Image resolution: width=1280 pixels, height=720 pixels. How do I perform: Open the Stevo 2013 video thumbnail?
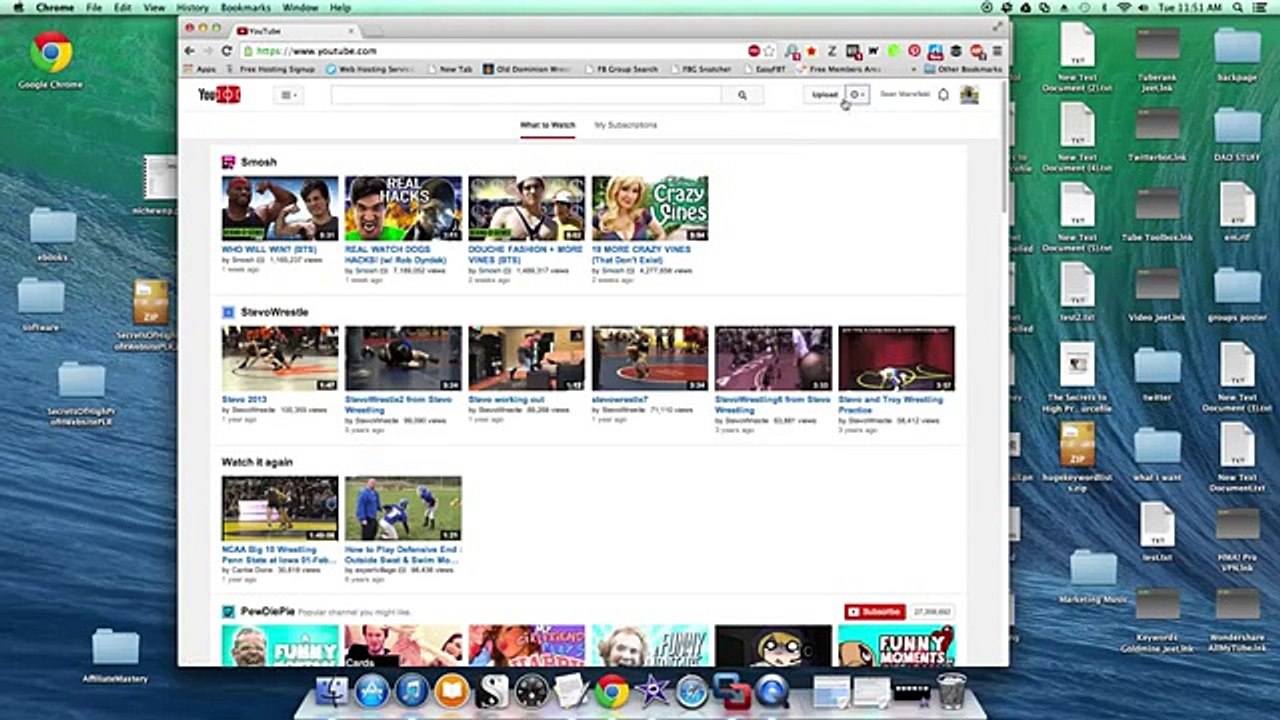point(280,358)
